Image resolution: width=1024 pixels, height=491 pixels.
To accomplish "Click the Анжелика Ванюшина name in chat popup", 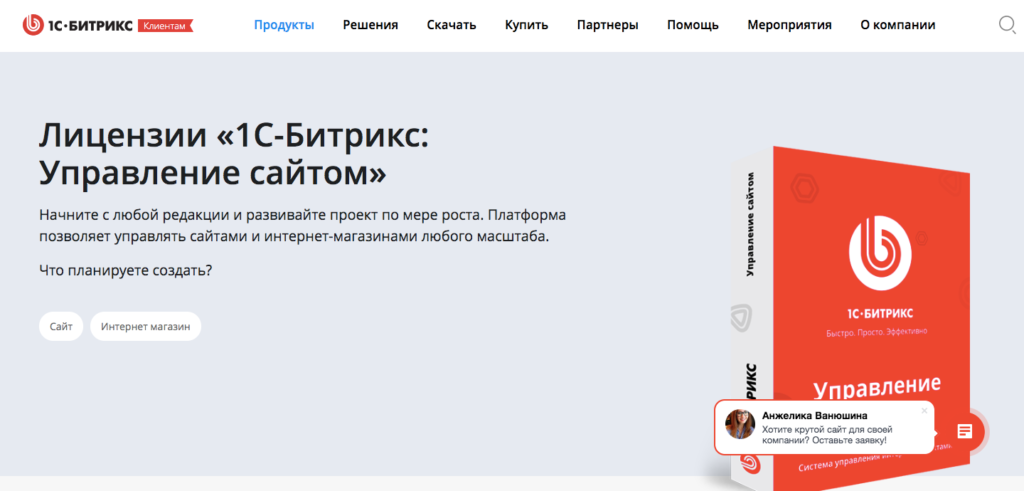I will click(814, 415).
